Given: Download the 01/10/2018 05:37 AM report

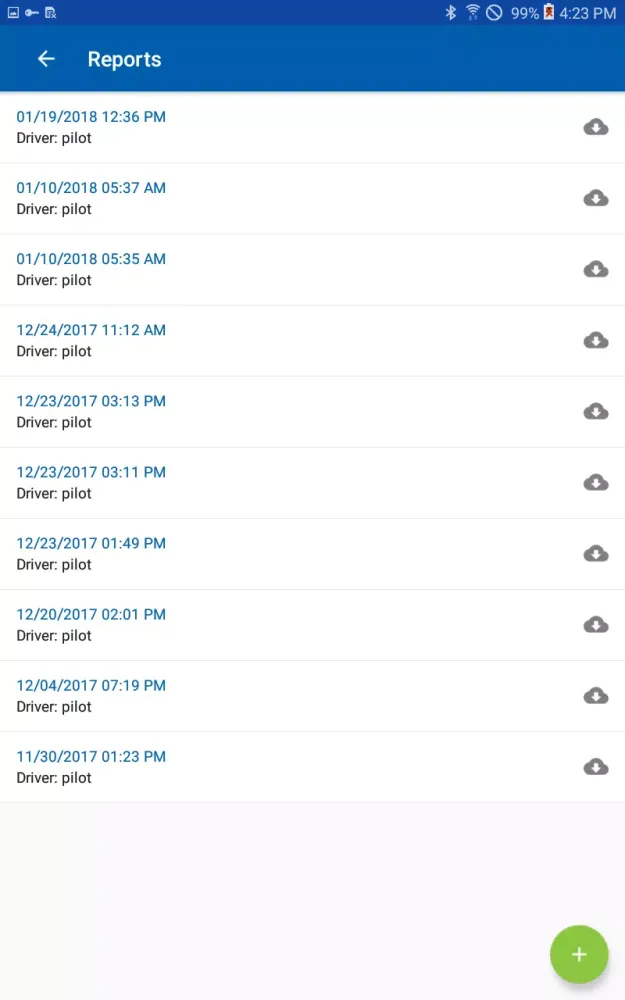Looking at the screenshot, I should click(596, 198).
